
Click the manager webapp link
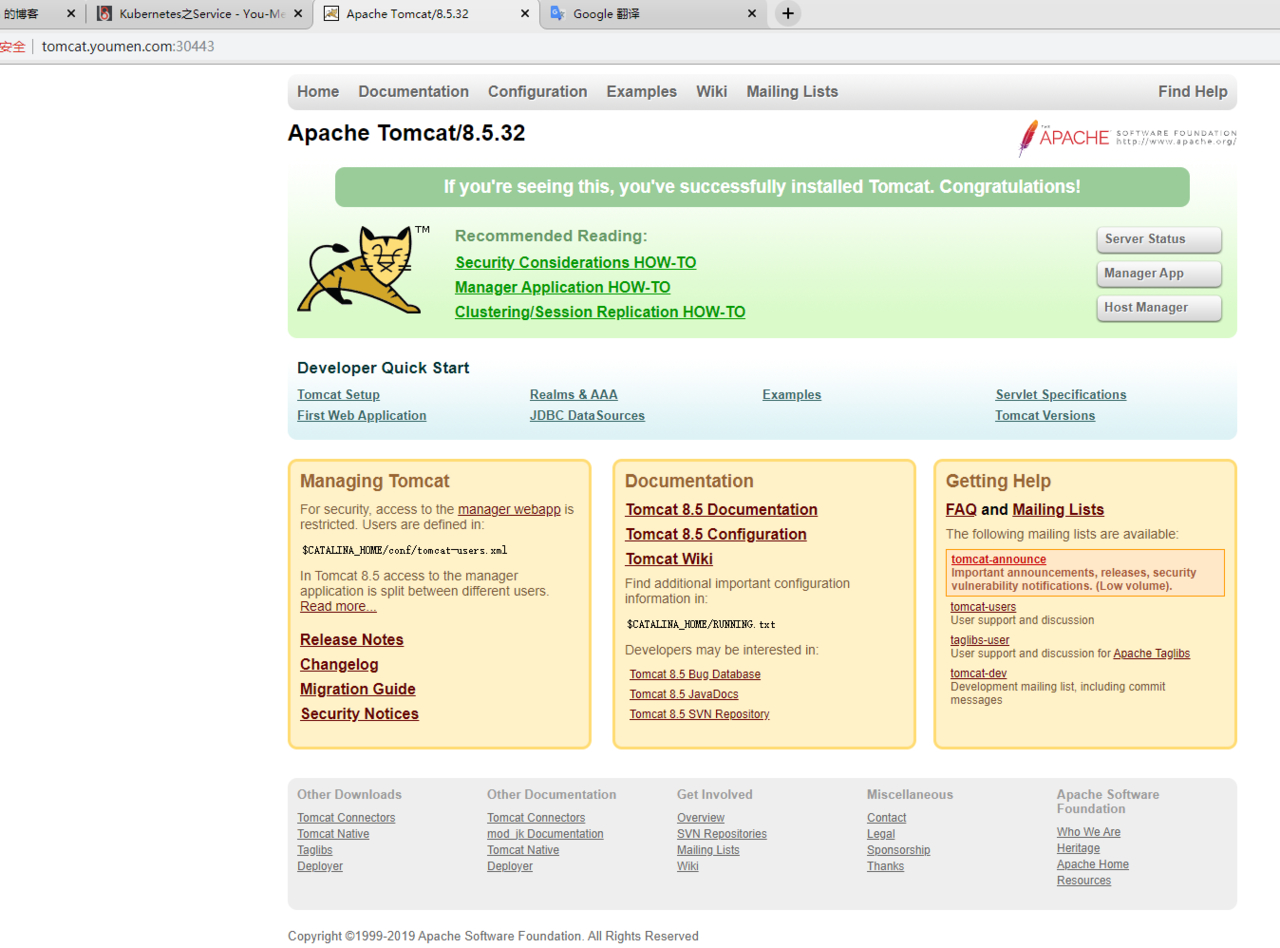tap(509, 509)
